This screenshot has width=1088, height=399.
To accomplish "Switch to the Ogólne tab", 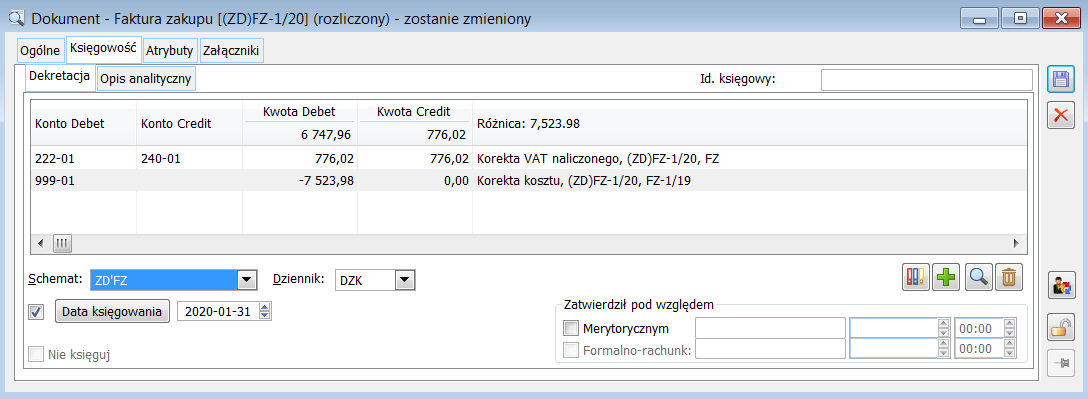I will (40, 51).
